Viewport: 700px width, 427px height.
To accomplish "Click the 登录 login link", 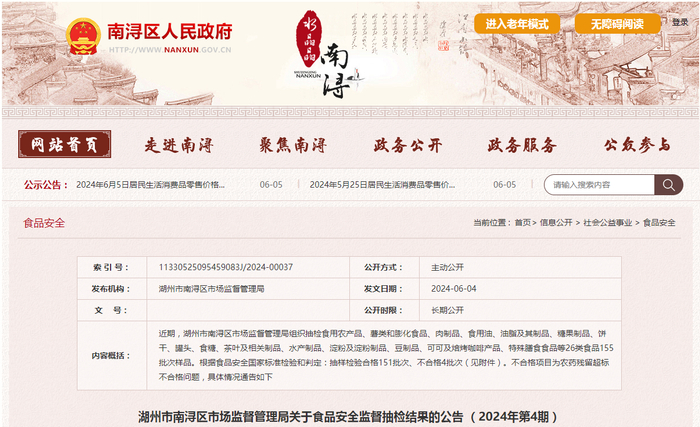I will (x=680, y=22).
